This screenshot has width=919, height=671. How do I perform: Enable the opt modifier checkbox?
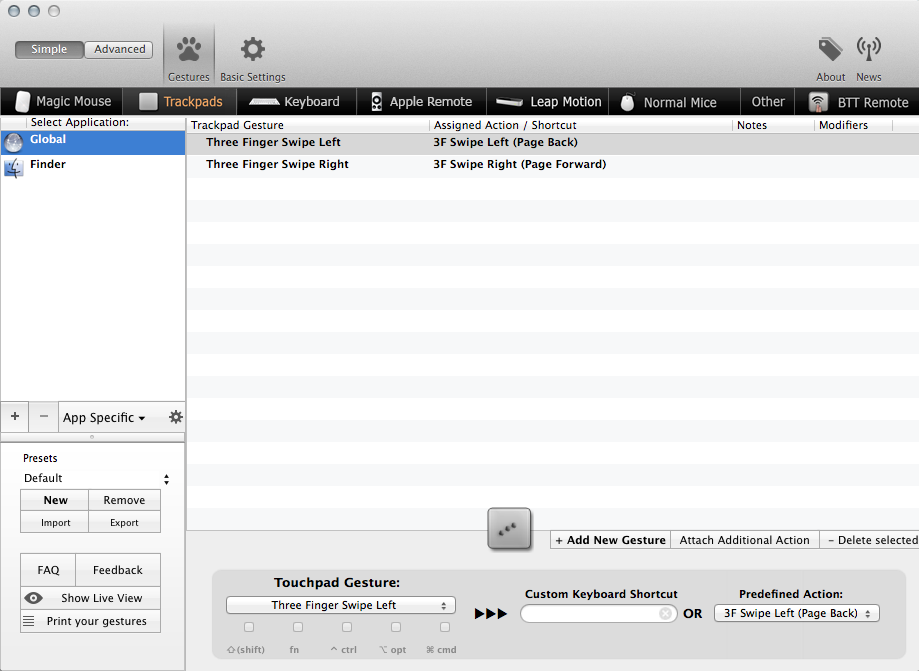396,627
